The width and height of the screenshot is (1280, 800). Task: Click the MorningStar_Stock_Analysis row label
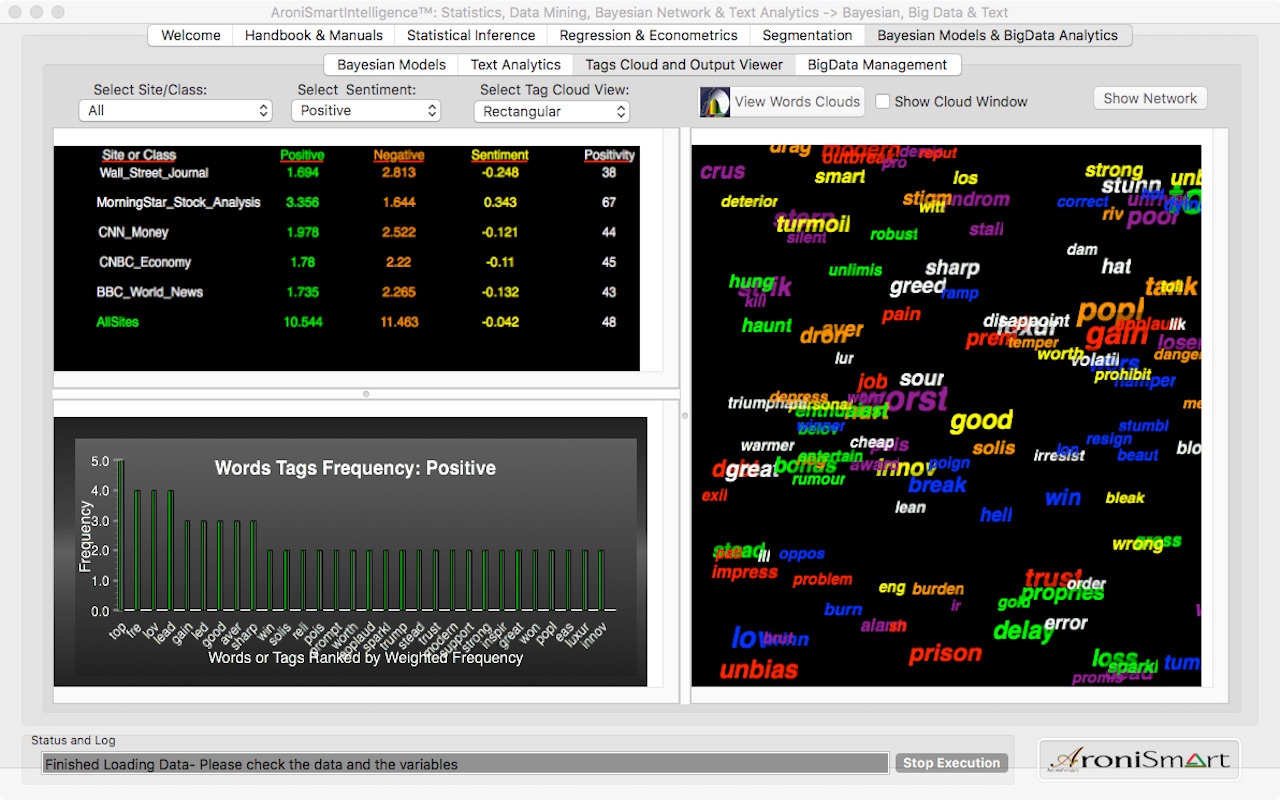pyautogui.click(x=178, y=202)
